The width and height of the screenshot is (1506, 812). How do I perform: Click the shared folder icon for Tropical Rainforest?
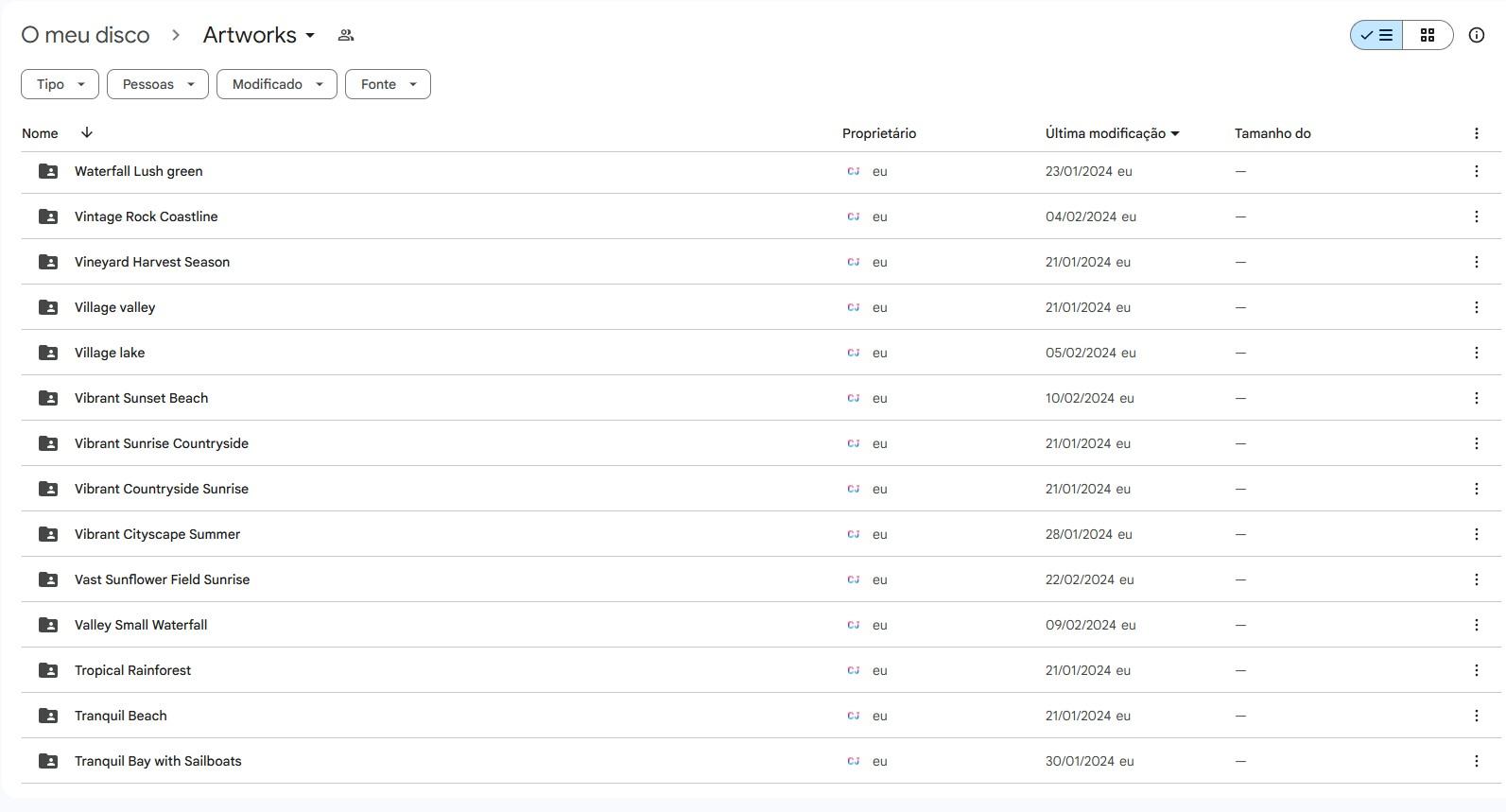(x=48, y=670)
